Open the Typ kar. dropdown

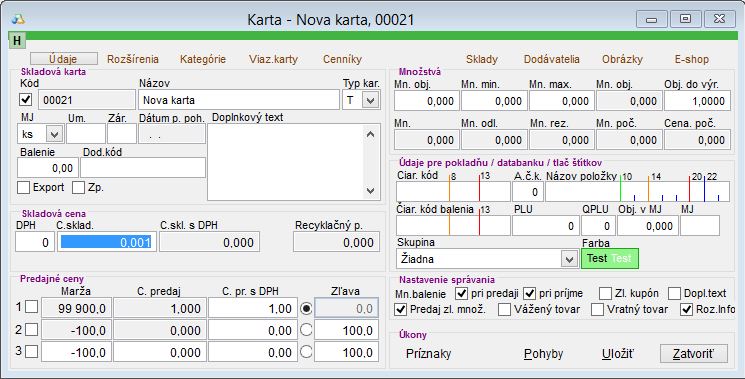click(x=371, y=100)
